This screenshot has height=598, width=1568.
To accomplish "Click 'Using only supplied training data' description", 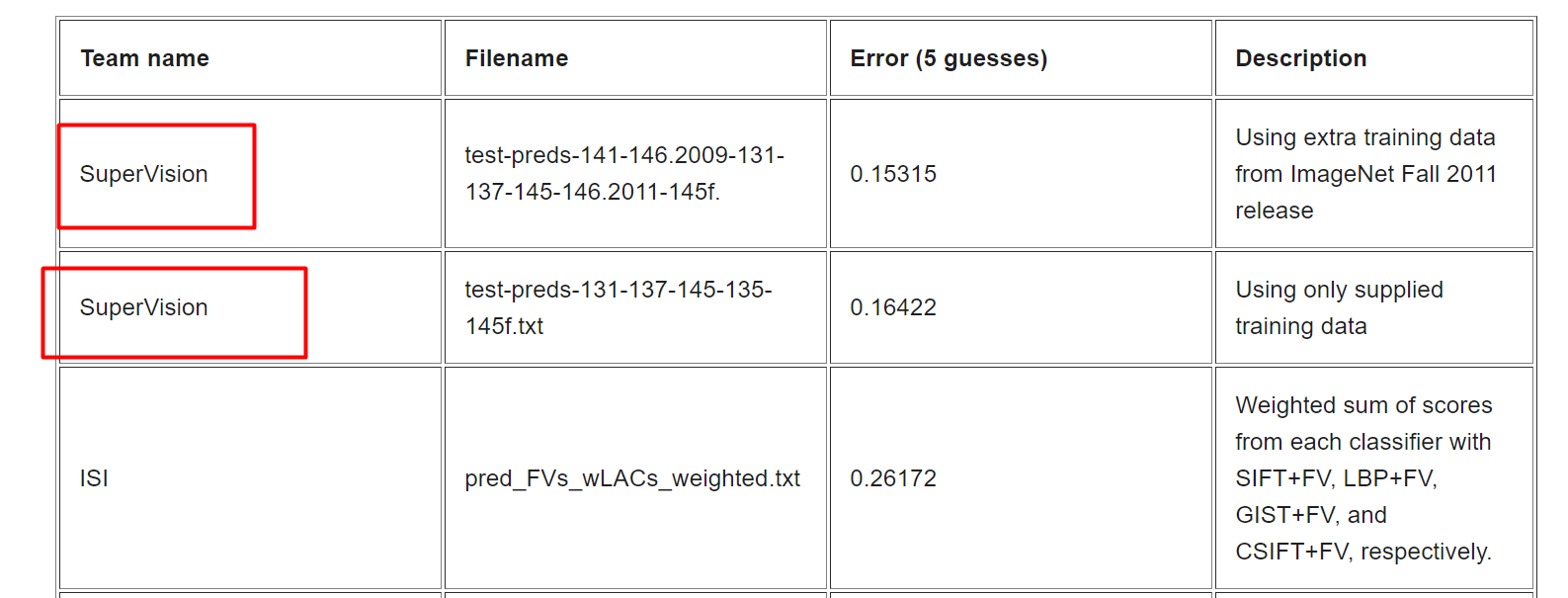I will [x=1339, y=307].
